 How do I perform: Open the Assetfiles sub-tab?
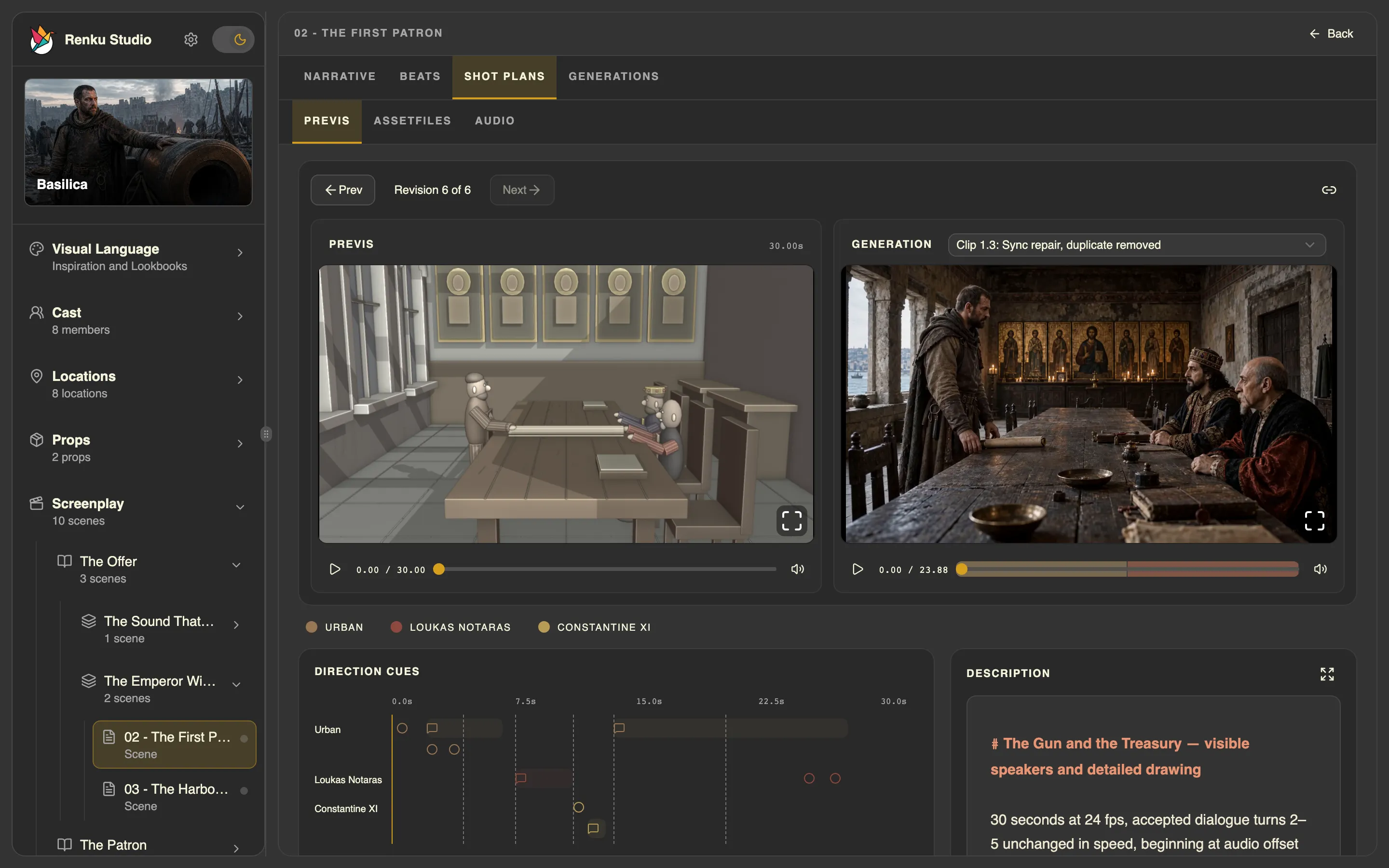(412, 121)
